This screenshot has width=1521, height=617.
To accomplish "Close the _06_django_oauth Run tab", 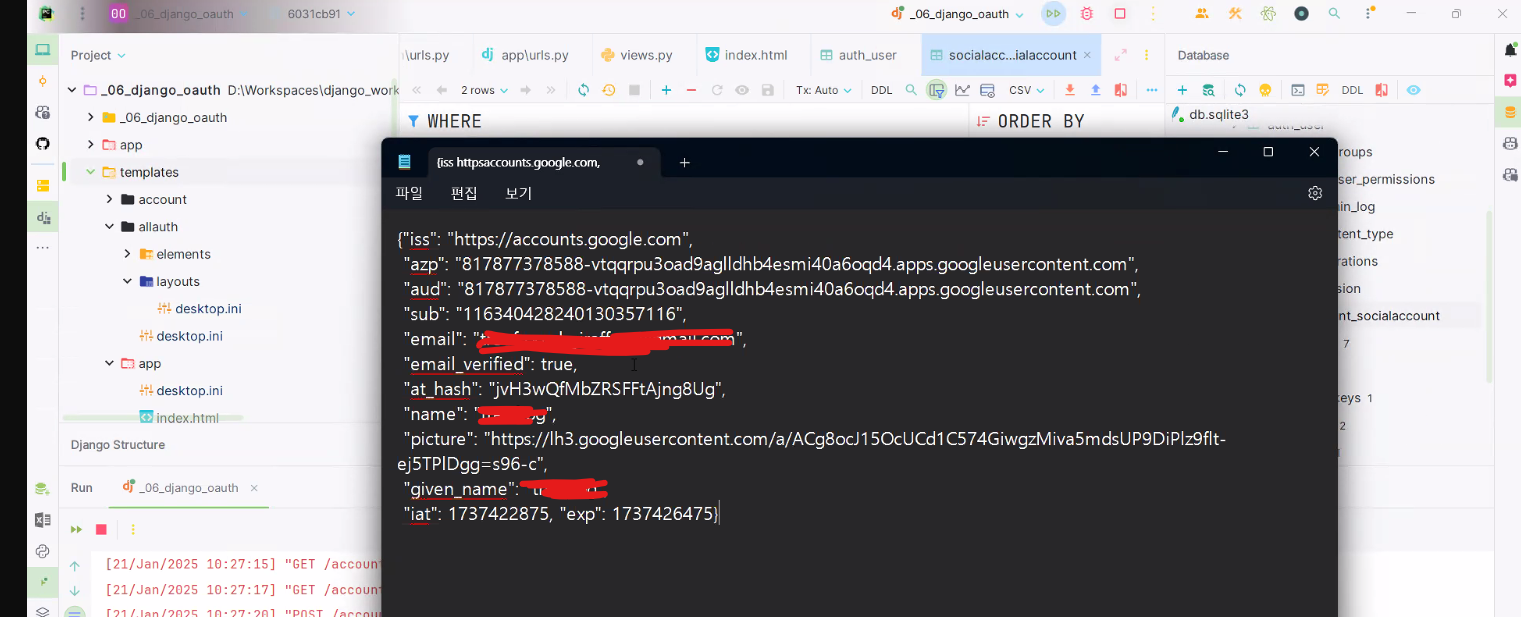I will point(254,488).
